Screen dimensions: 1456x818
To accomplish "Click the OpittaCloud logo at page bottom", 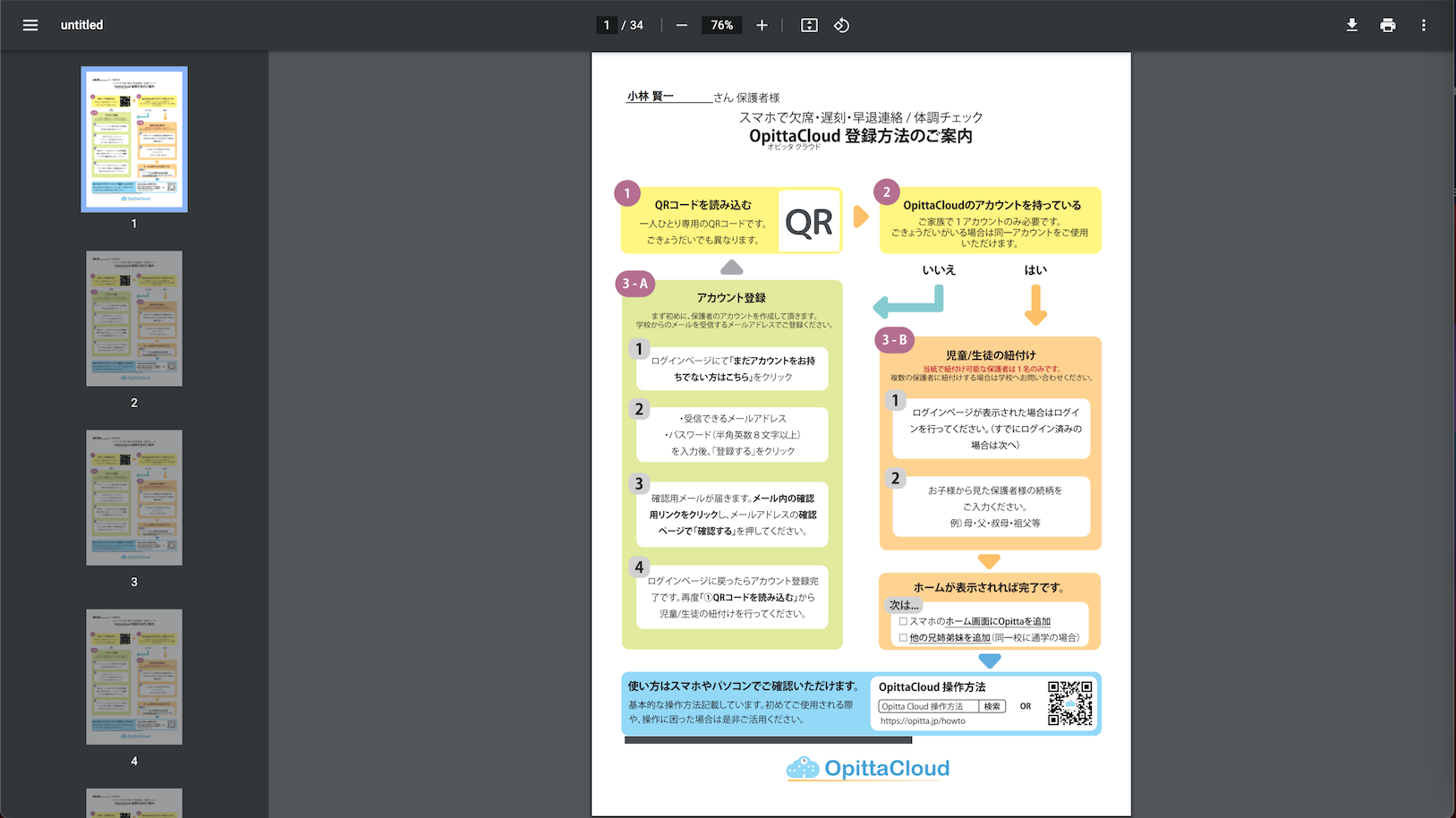I will (x=868, y=768).
